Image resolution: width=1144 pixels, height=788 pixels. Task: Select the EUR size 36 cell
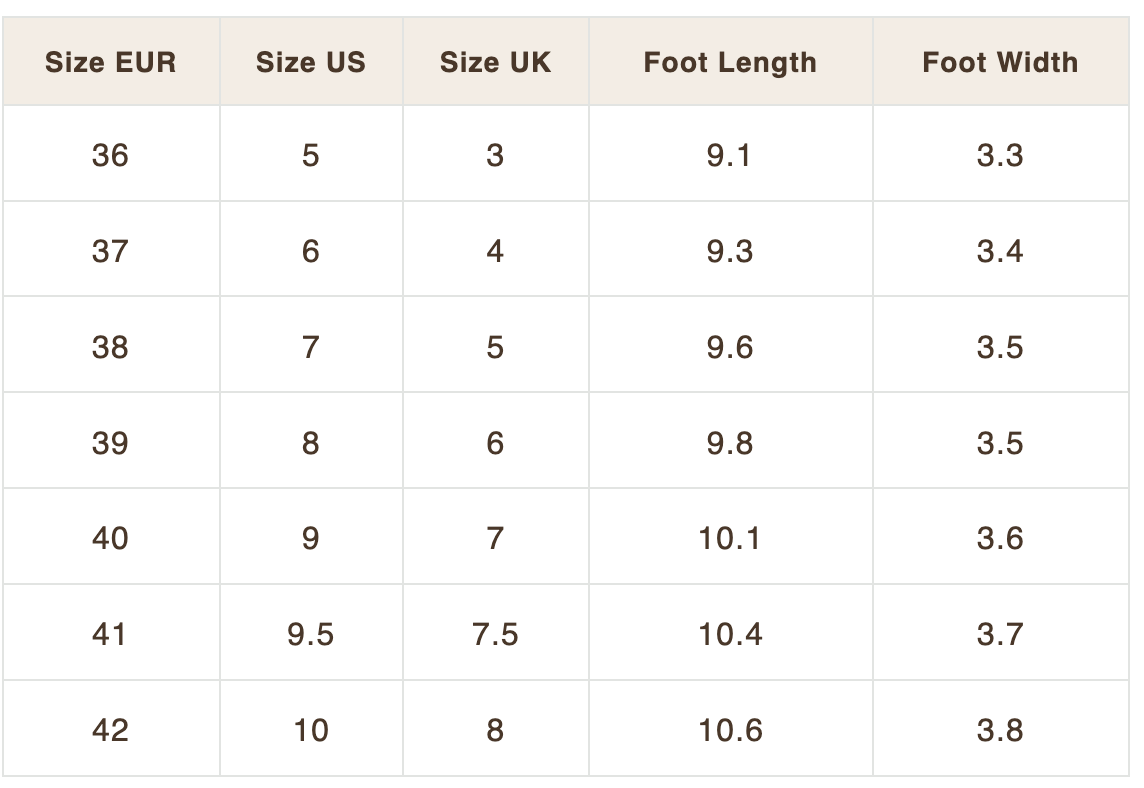111,154
